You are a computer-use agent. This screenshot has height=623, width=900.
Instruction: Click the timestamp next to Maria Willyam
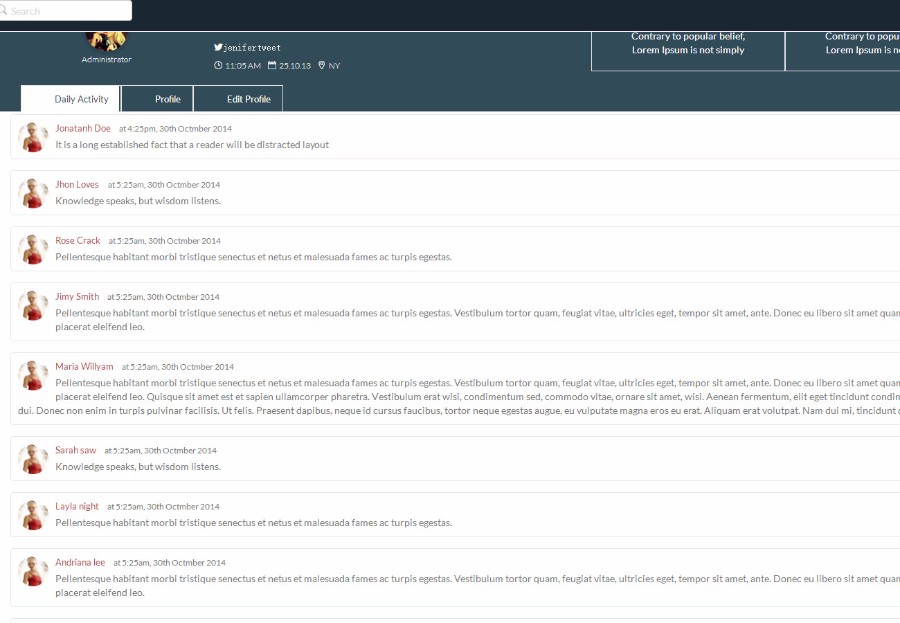pyautogui.click(x=178, y=367)
